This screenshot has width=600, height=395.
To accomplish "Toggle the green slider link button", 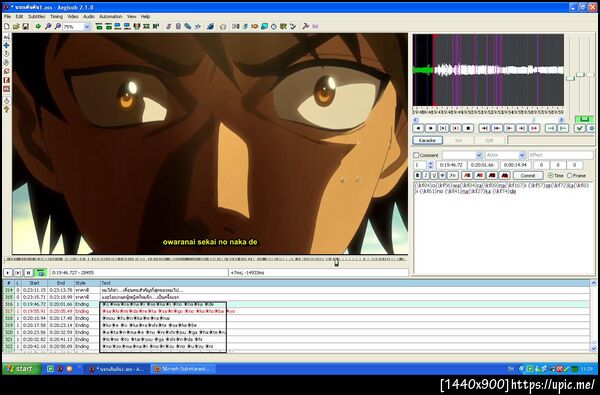I will pyautogui.click(x=584, y=119).
